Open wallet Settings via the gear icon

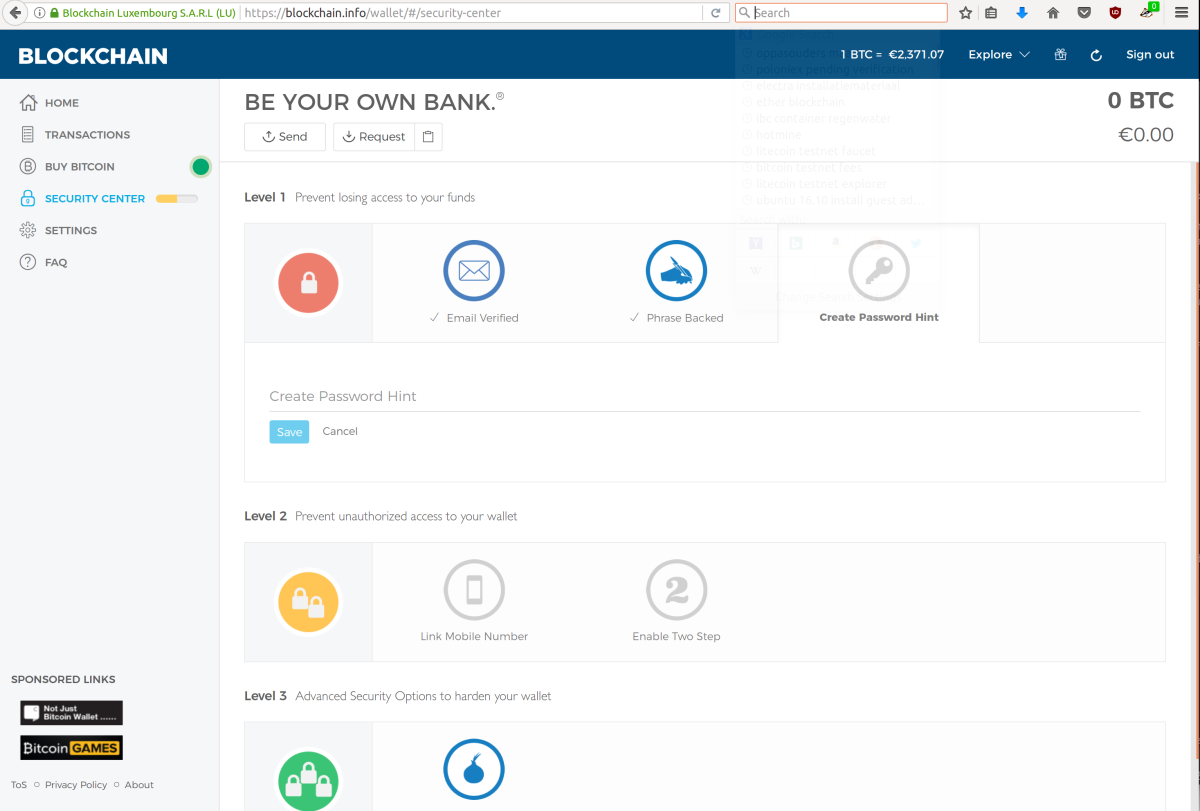(25, 230)
